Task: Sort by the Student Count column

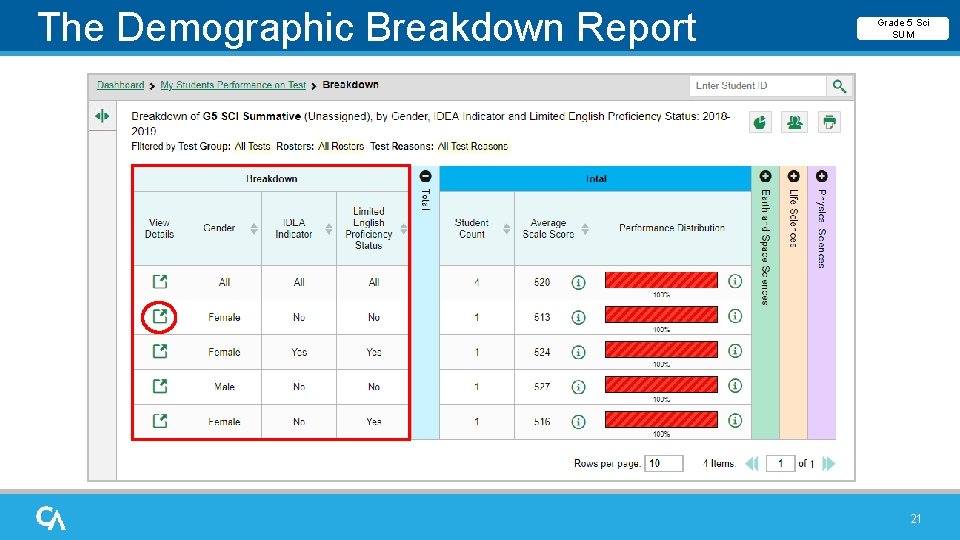Action: click(506, 229)
